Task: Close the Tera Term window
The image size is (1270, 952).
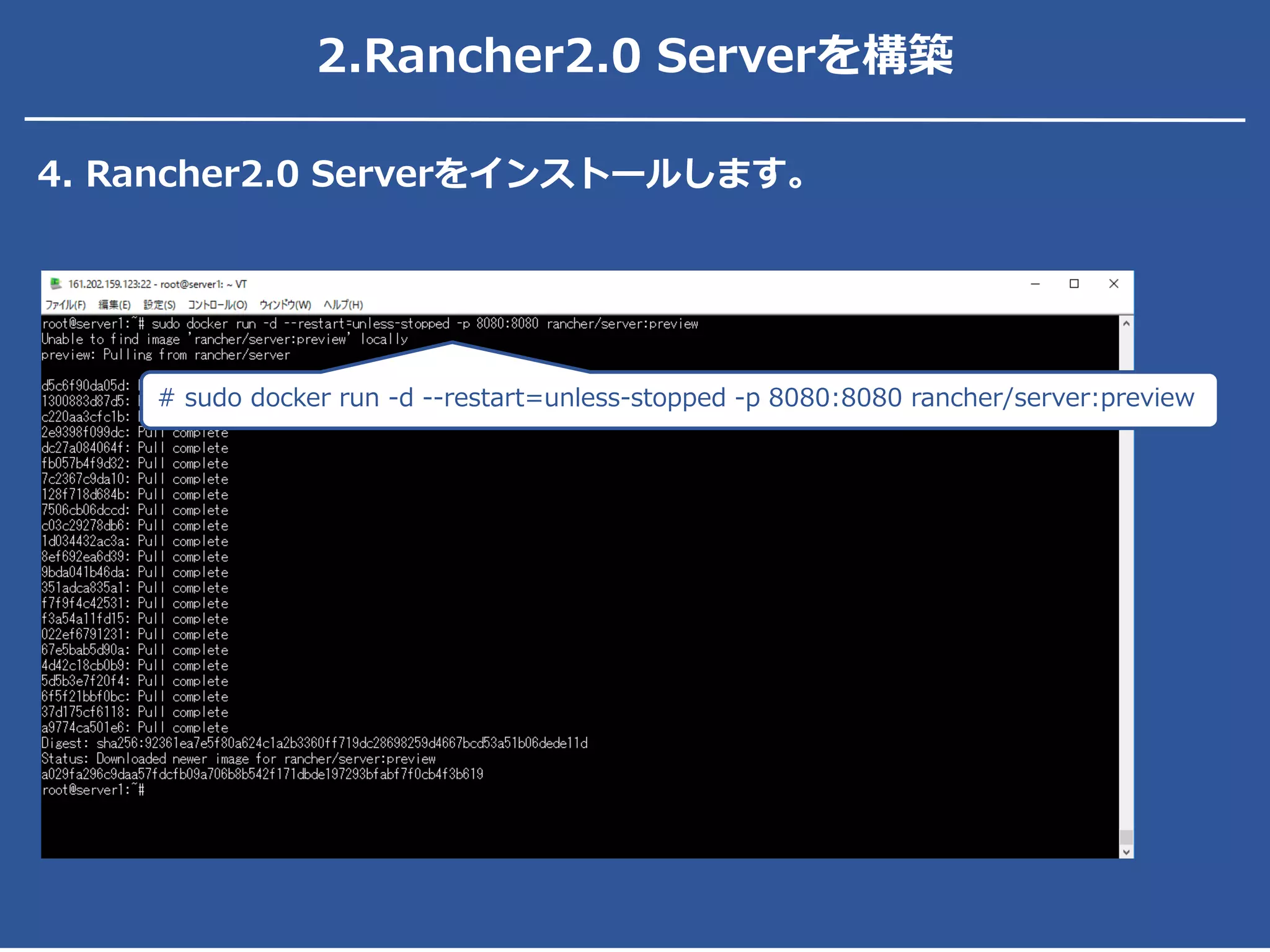Action: click(1114, 284)
